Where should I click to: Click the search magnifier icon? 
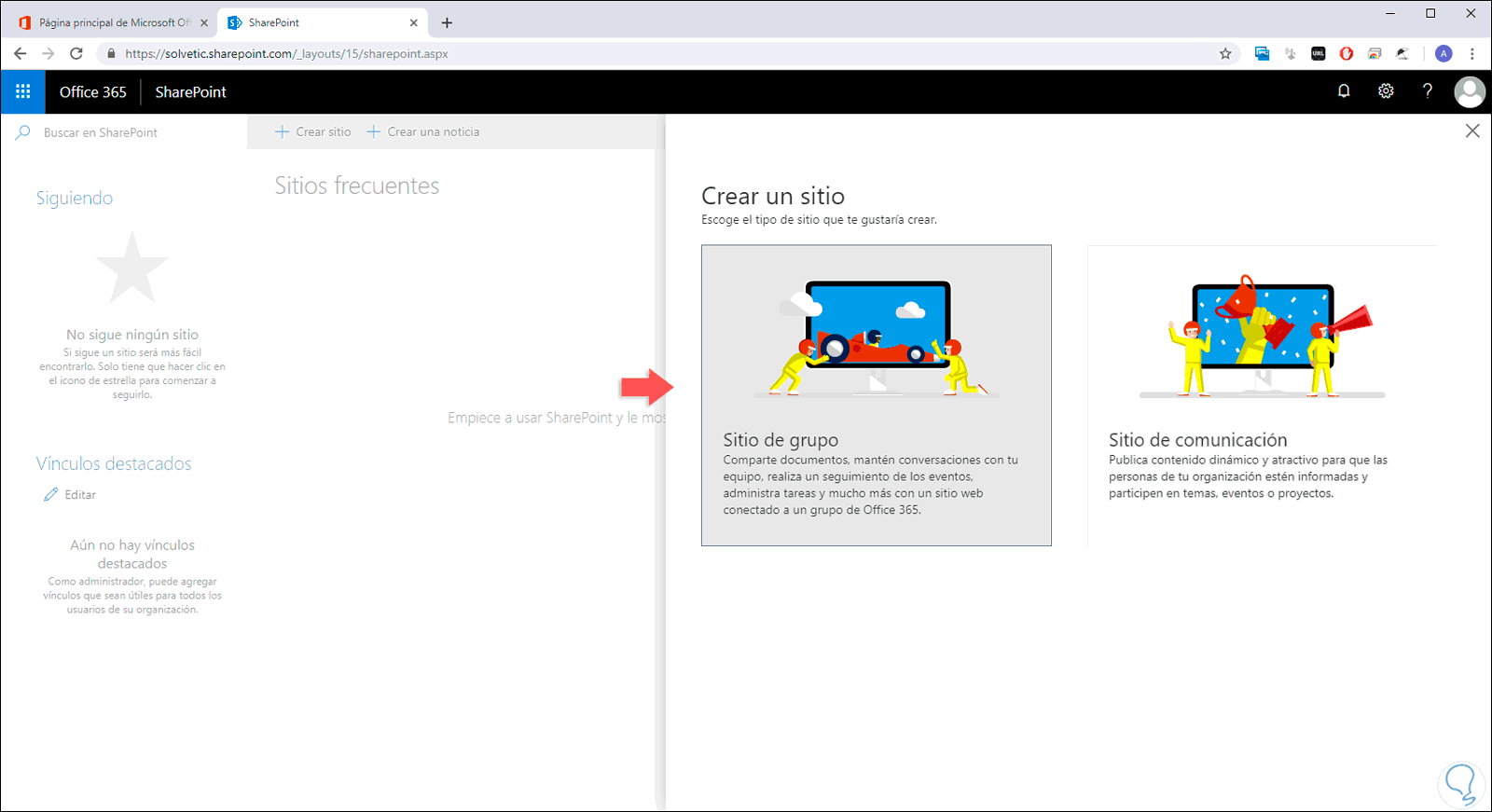23,132
